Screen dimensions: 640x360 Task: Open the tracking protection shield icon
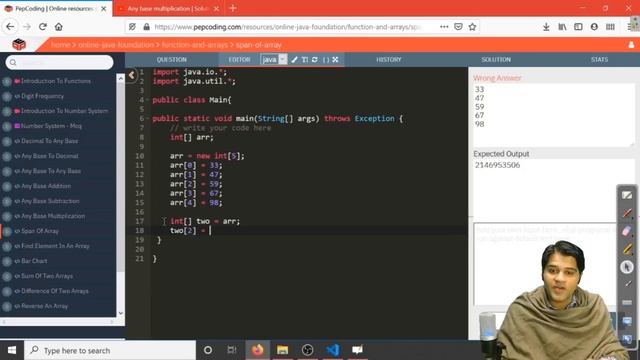click(132, 27)
